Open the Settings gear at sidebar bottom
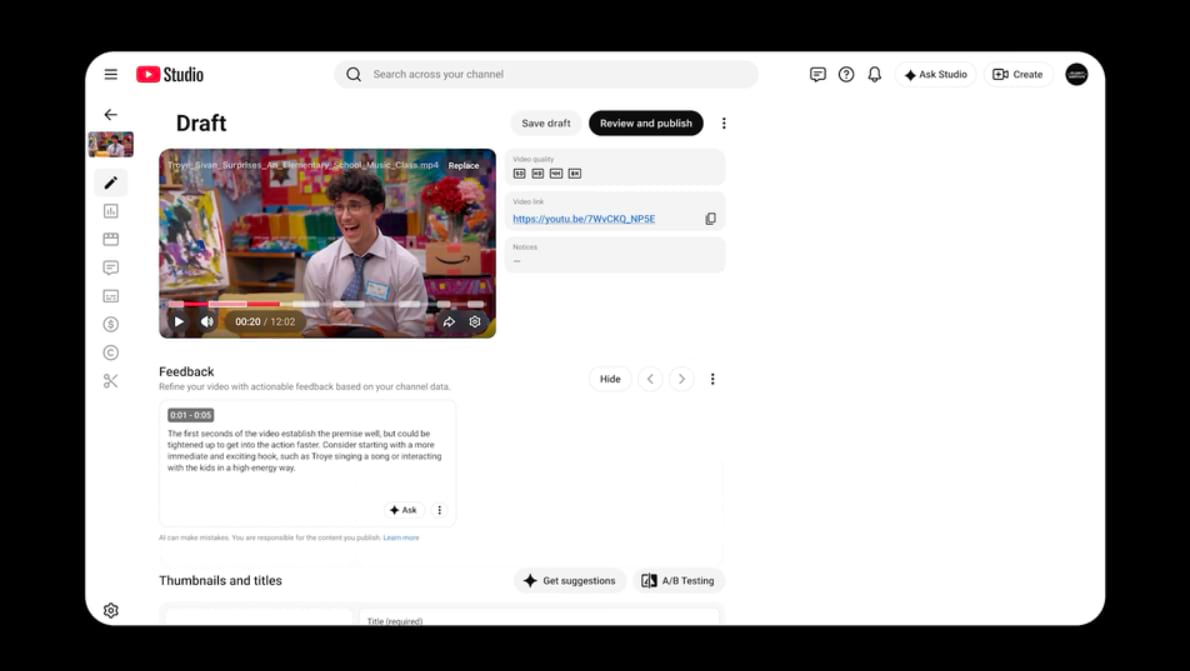The image size is (1190, 671). click(111, 610)
